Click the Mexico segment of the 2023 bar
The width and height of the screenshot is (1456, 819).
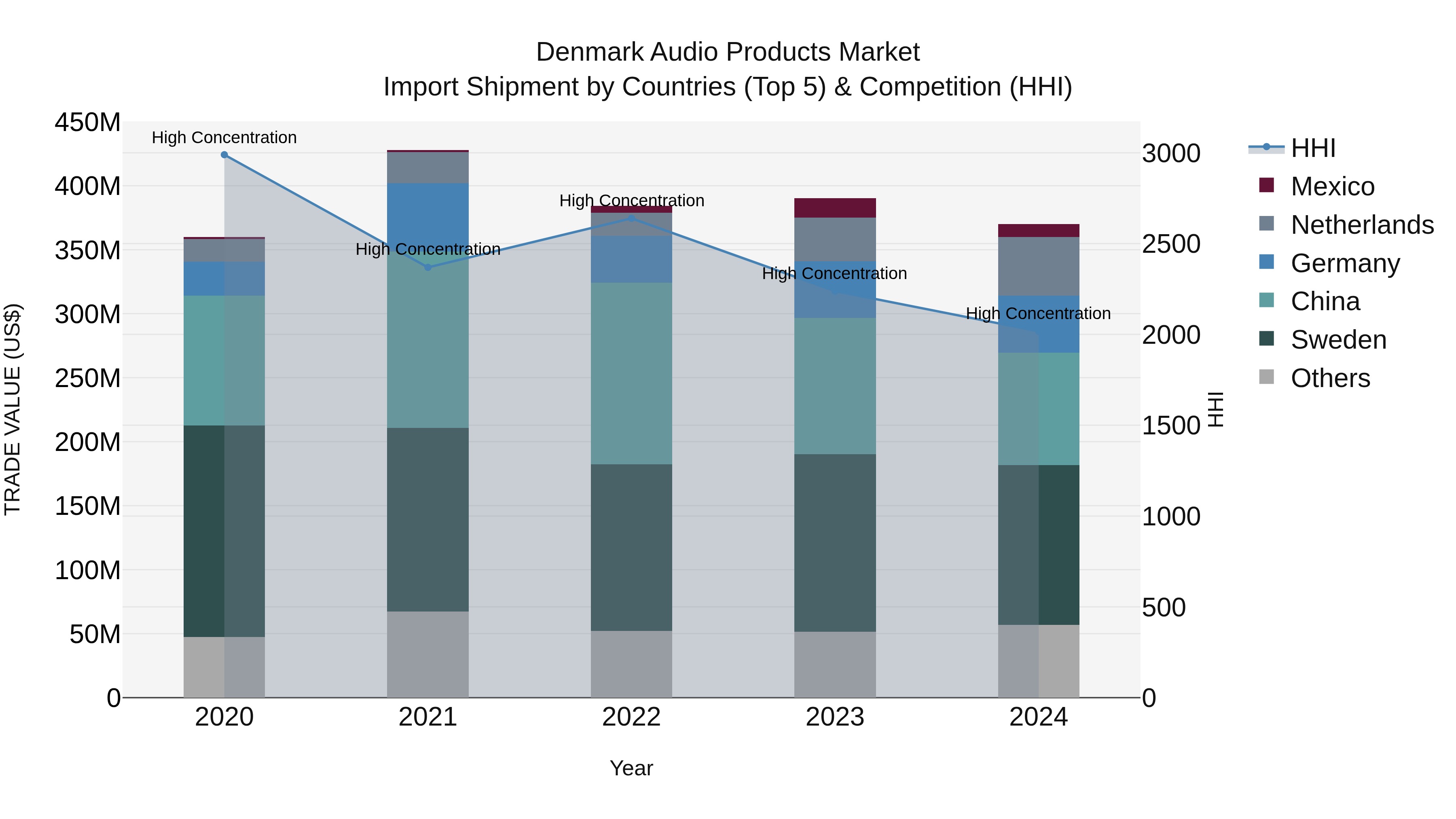pos(835,208)
